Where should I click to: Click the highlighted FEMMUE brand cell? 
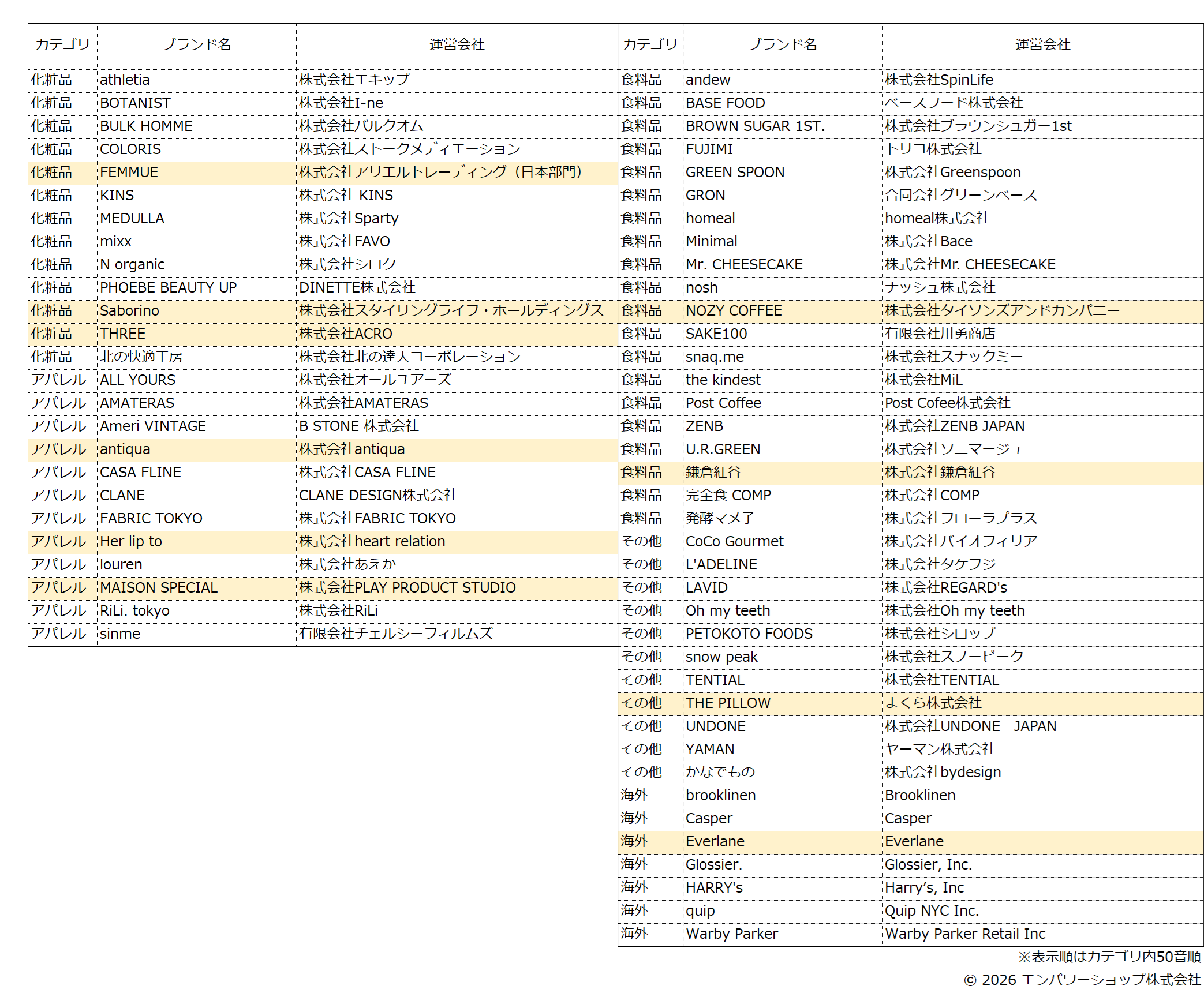click(x=129, y=173)
